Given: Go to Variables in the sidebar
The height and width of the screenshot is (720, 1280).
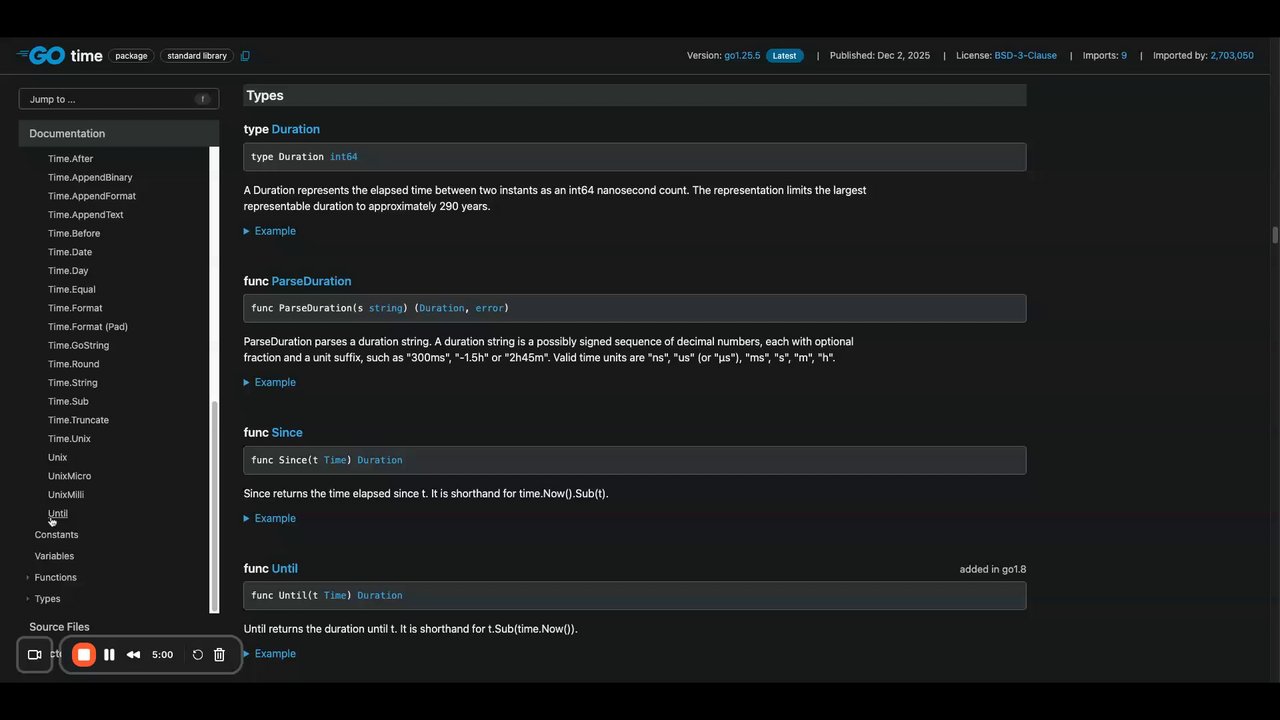Looking at the screenshot, I should pos(54,556).
